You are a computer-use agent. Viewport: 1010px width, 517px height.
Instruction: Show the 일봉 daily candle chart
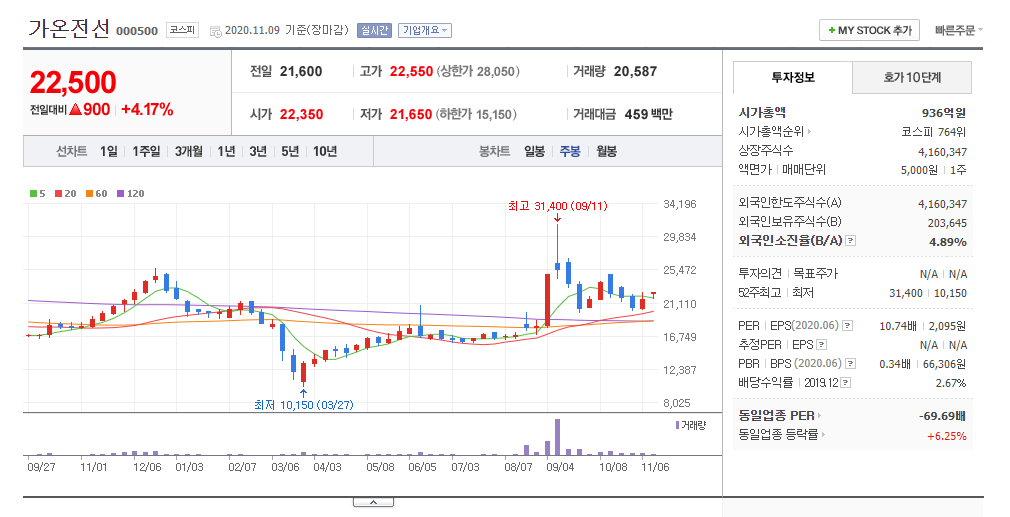click(534, 151)
